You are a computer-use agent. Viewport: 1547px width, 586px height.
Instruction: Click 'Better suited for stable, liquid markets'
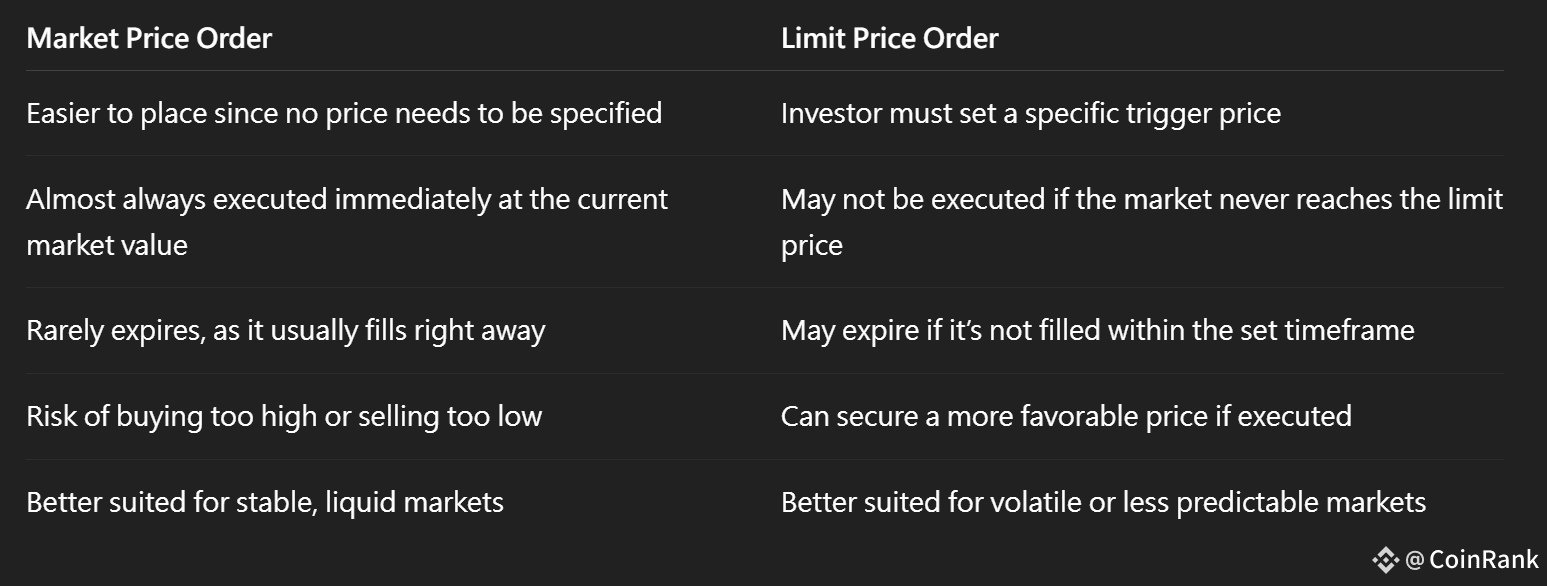pyautogui.click(x=265, y=501)
